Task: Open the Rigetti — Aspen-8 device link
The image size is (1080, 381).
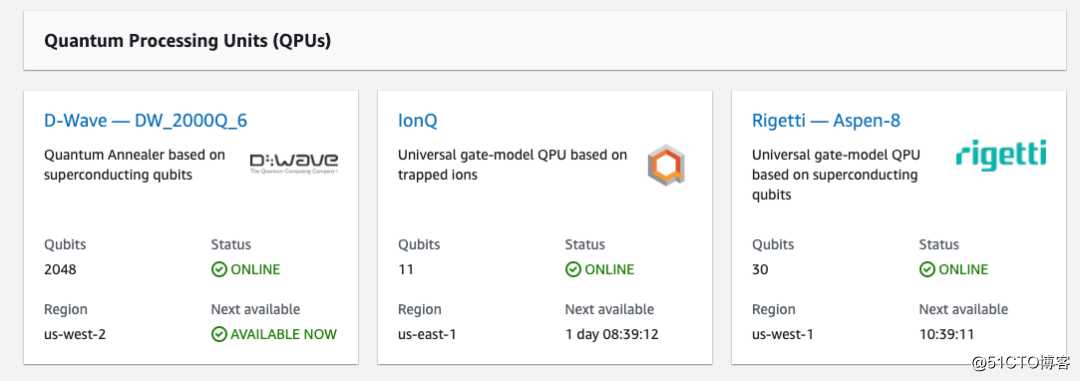Action: pyautogui.click(x=826, y=121)
